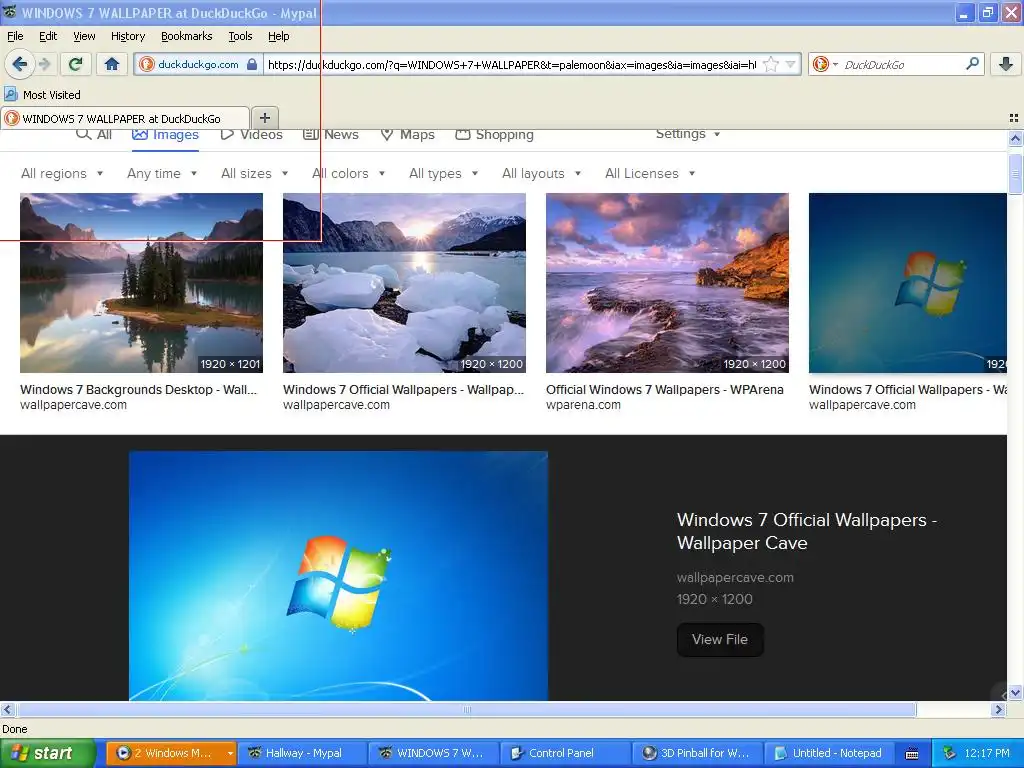The width and height of the screenshot is (1024, 768).
Task: Switch to the Images results tab
Action: (x=165, y=135)
